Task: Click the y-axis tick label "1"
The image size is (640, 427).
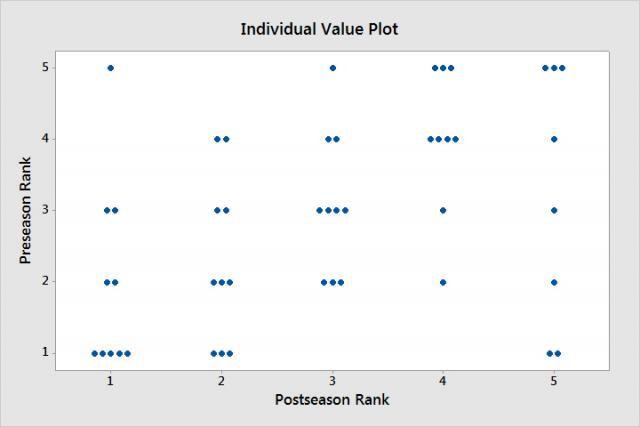Action: 46,353
